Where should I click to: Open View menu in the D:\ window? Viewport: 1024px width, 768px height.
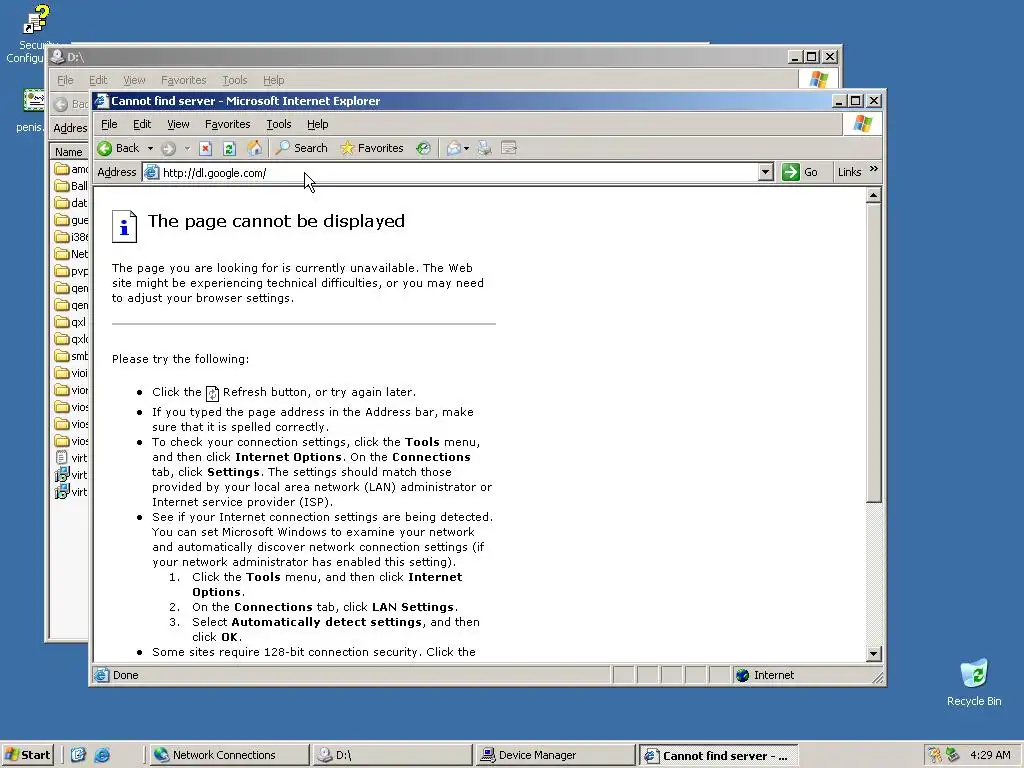(x=134, y=80)
